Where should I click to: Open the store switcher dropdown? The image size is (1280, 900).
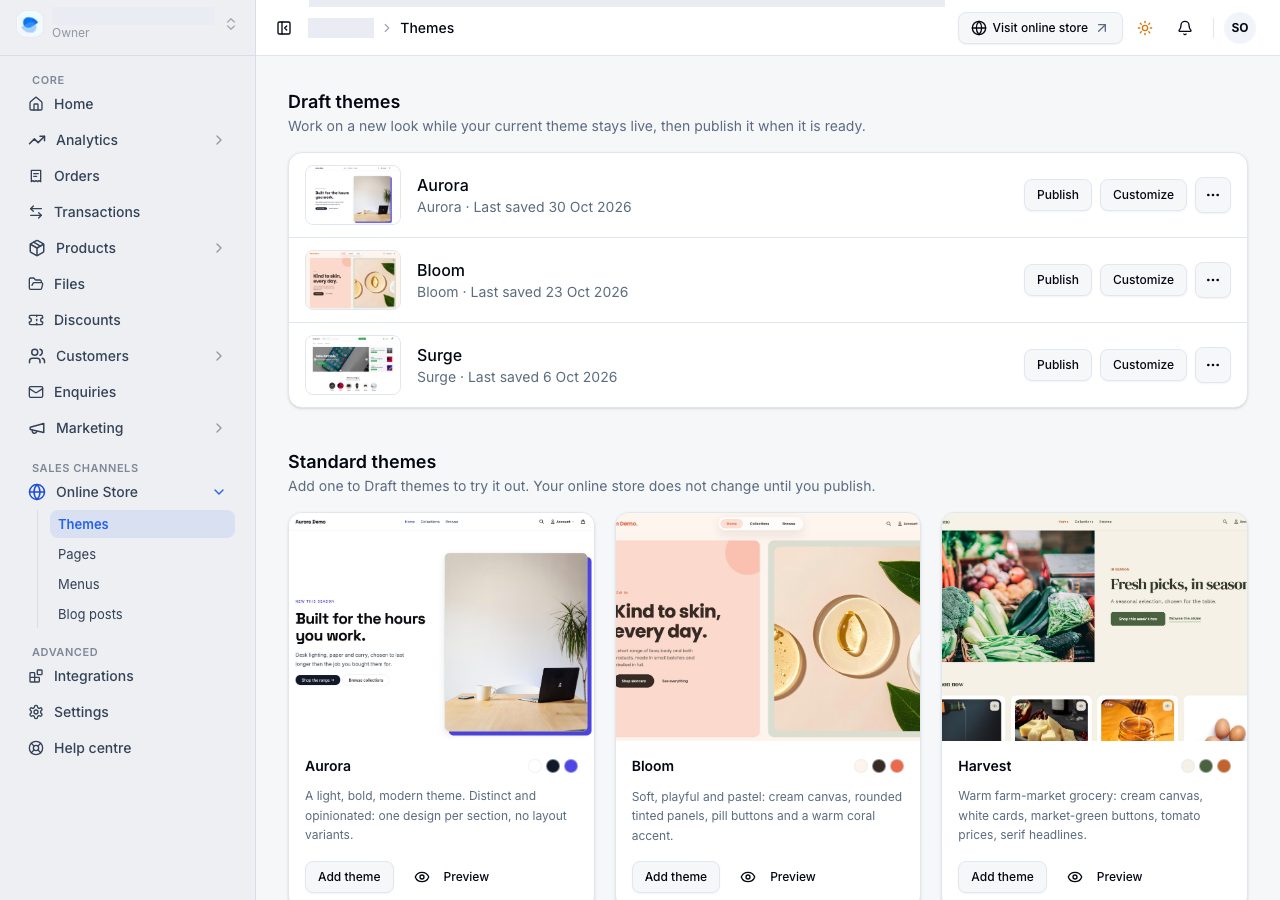coord(231,24)
